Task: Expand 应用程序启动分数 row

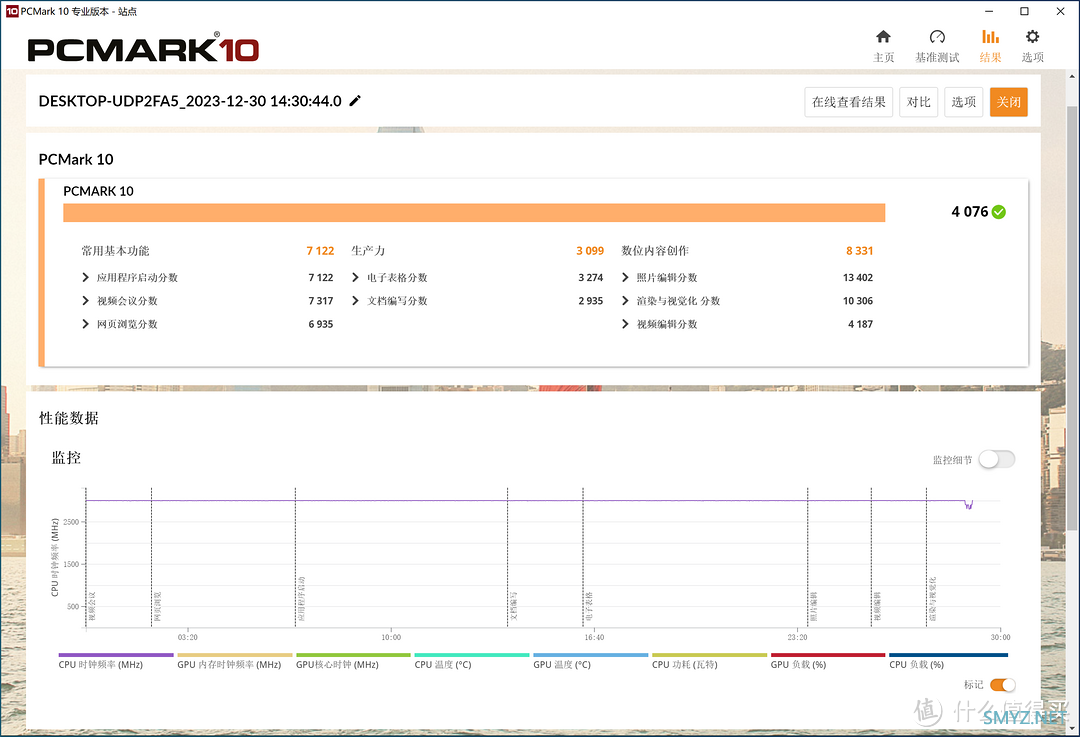Action: 85,278
